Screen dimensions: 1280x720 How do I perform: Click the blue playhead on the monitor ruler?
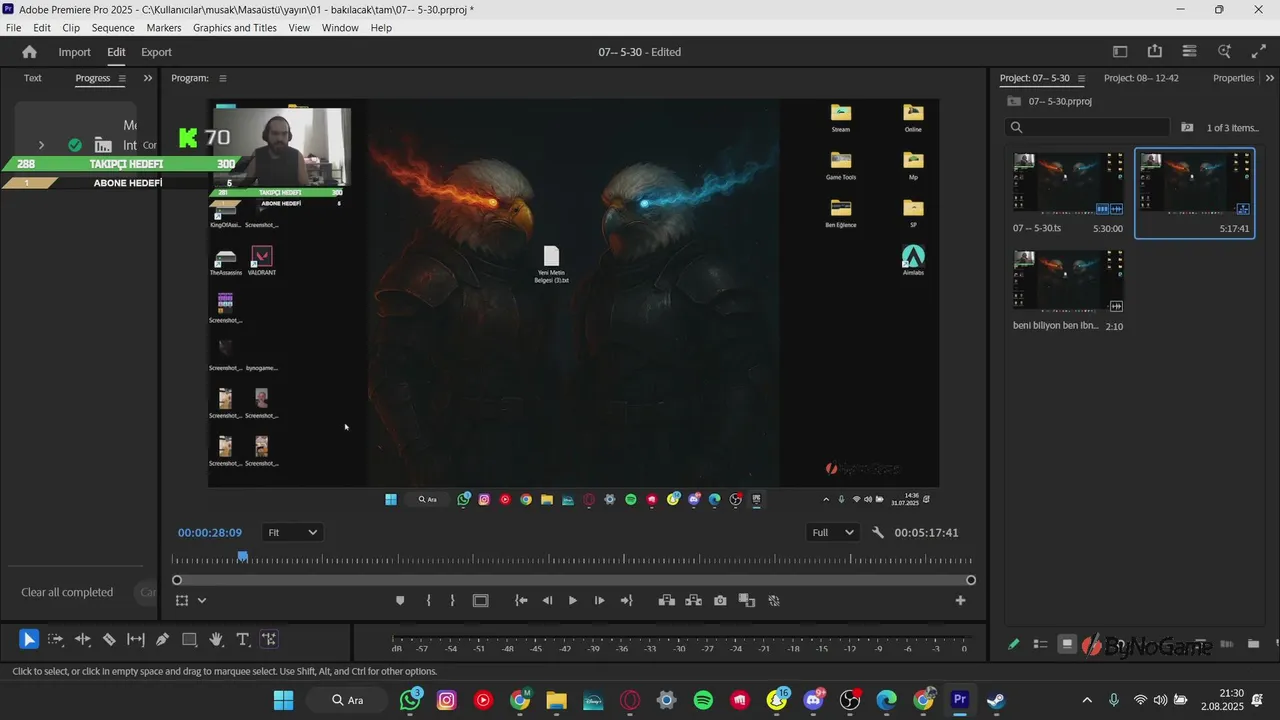coord(242,556)
